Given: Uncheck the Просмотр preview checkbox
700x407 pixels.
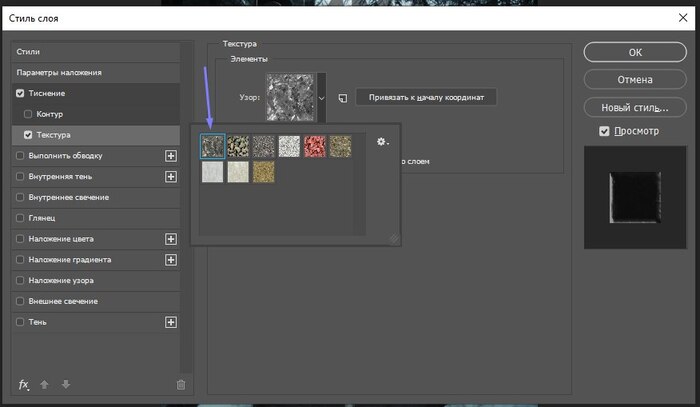Looking at the screenshot, I should 604,131.
